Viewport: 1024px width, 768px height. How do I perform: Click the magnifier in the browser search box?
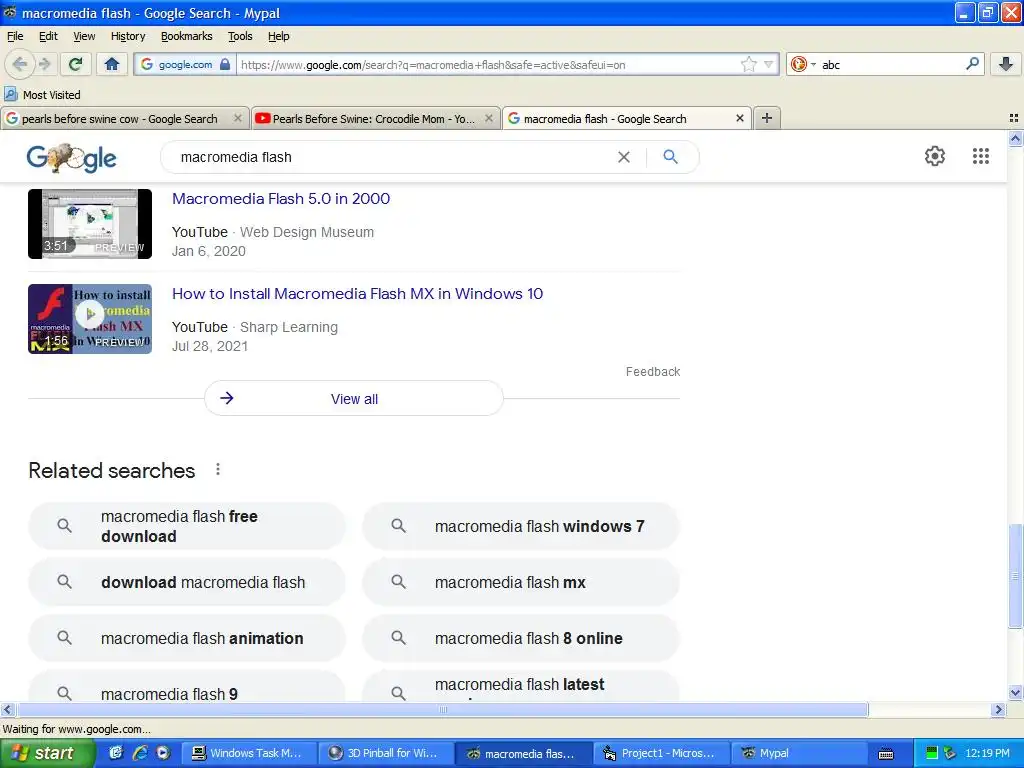pos(972,64)
